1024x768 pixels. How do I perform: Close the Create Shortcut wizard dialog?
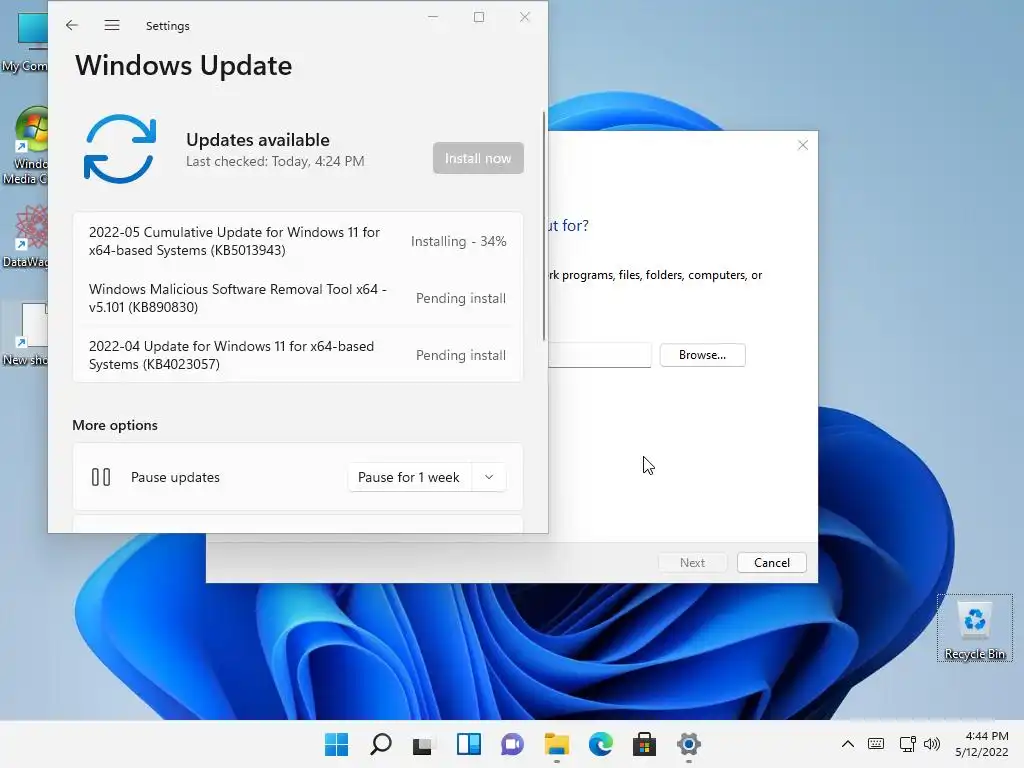coord(803,145)
